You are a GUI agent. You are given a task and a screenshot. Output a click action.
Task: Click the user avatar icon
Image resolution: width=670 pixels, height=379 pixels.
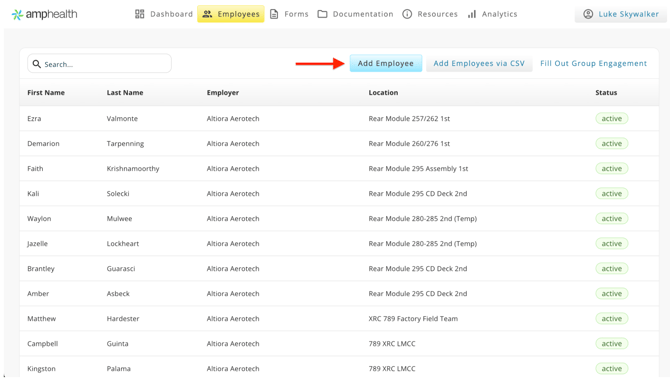click(588, 14)
